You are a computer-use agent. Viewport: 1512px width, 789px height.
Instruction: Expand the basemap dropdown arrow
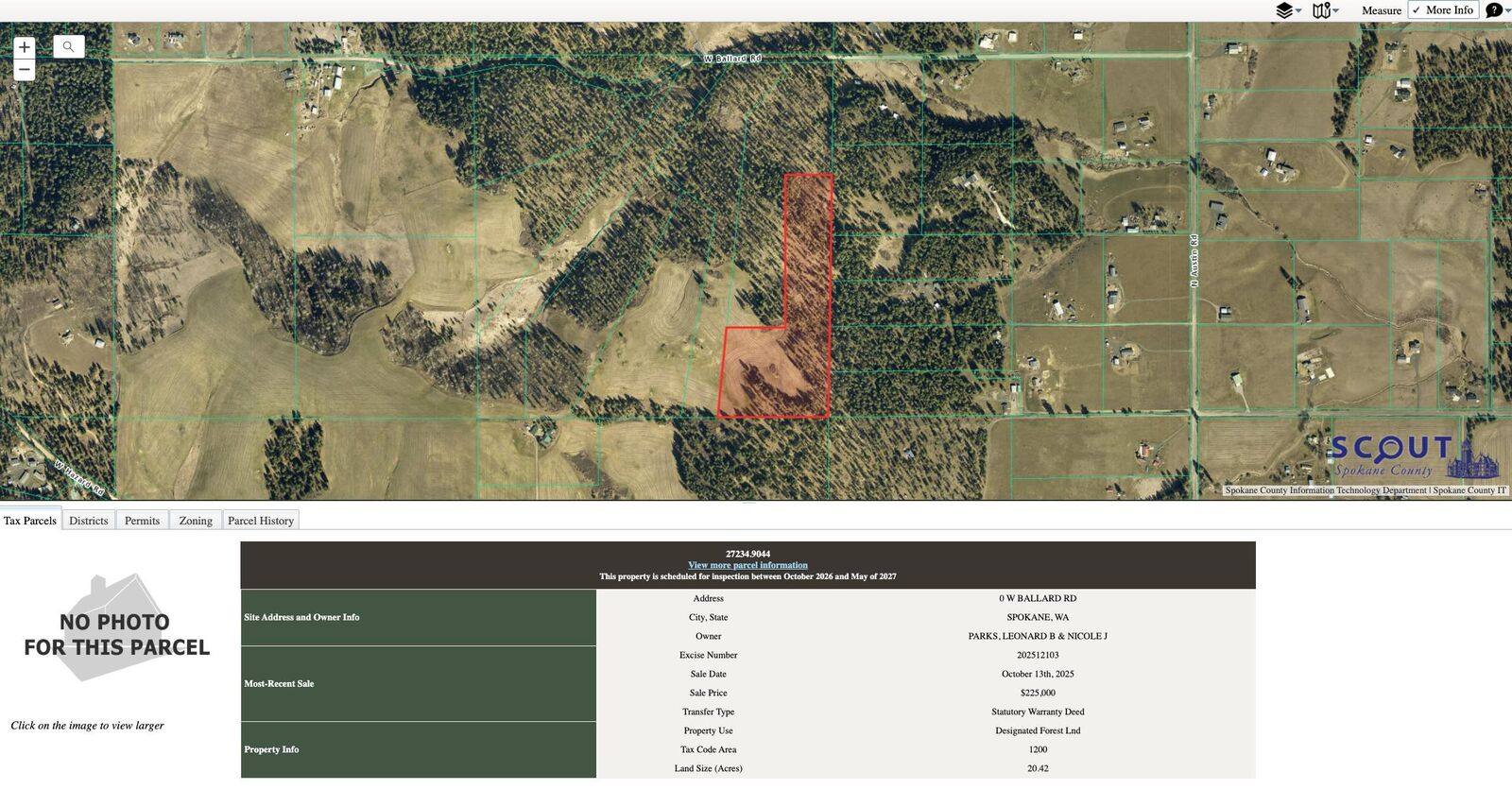pyautogui.click(x=1335, y=10)
